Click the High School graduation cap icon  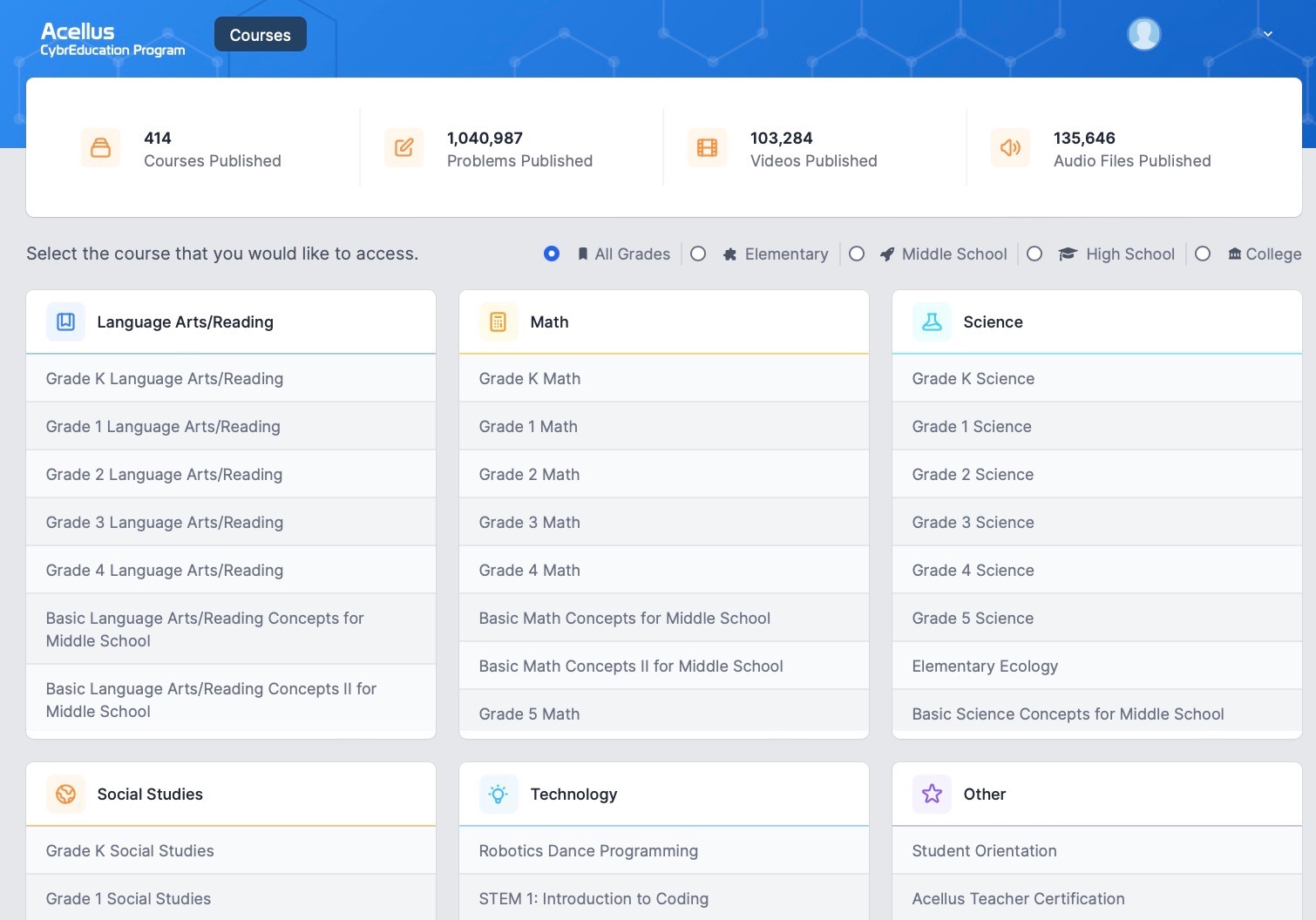(1068, 254)
